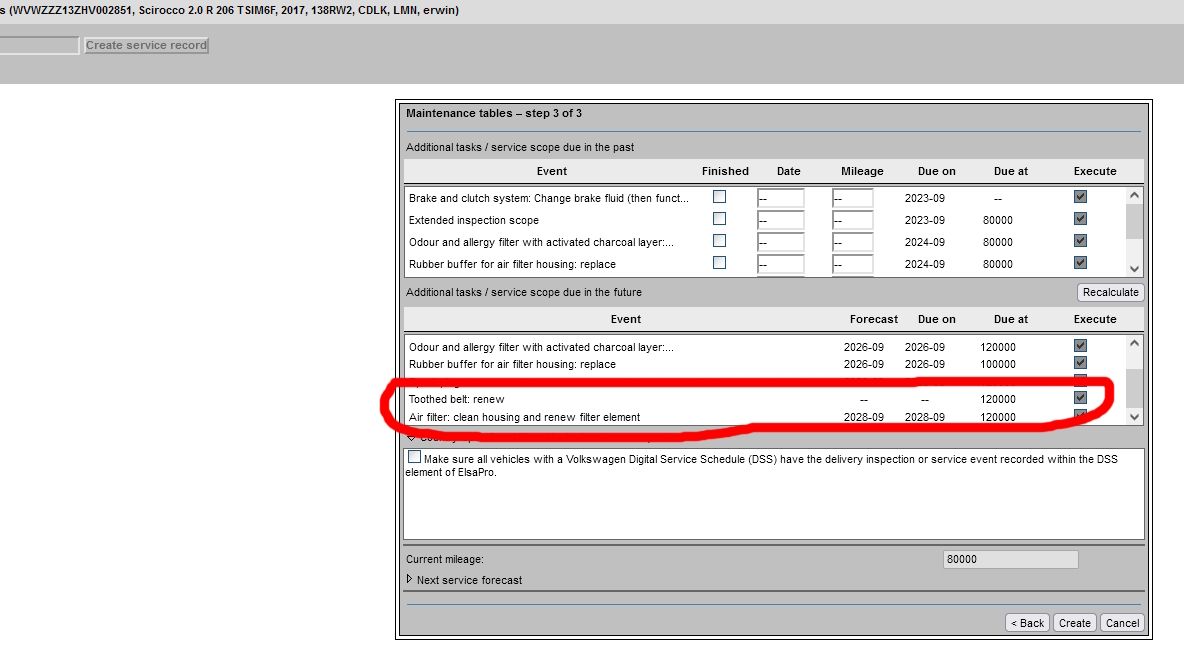This screenshot has height=668, width=1184.
Task: Click Mileage field for Extended inspection scope
Action: pyautogui.click(x=853, y=220)
